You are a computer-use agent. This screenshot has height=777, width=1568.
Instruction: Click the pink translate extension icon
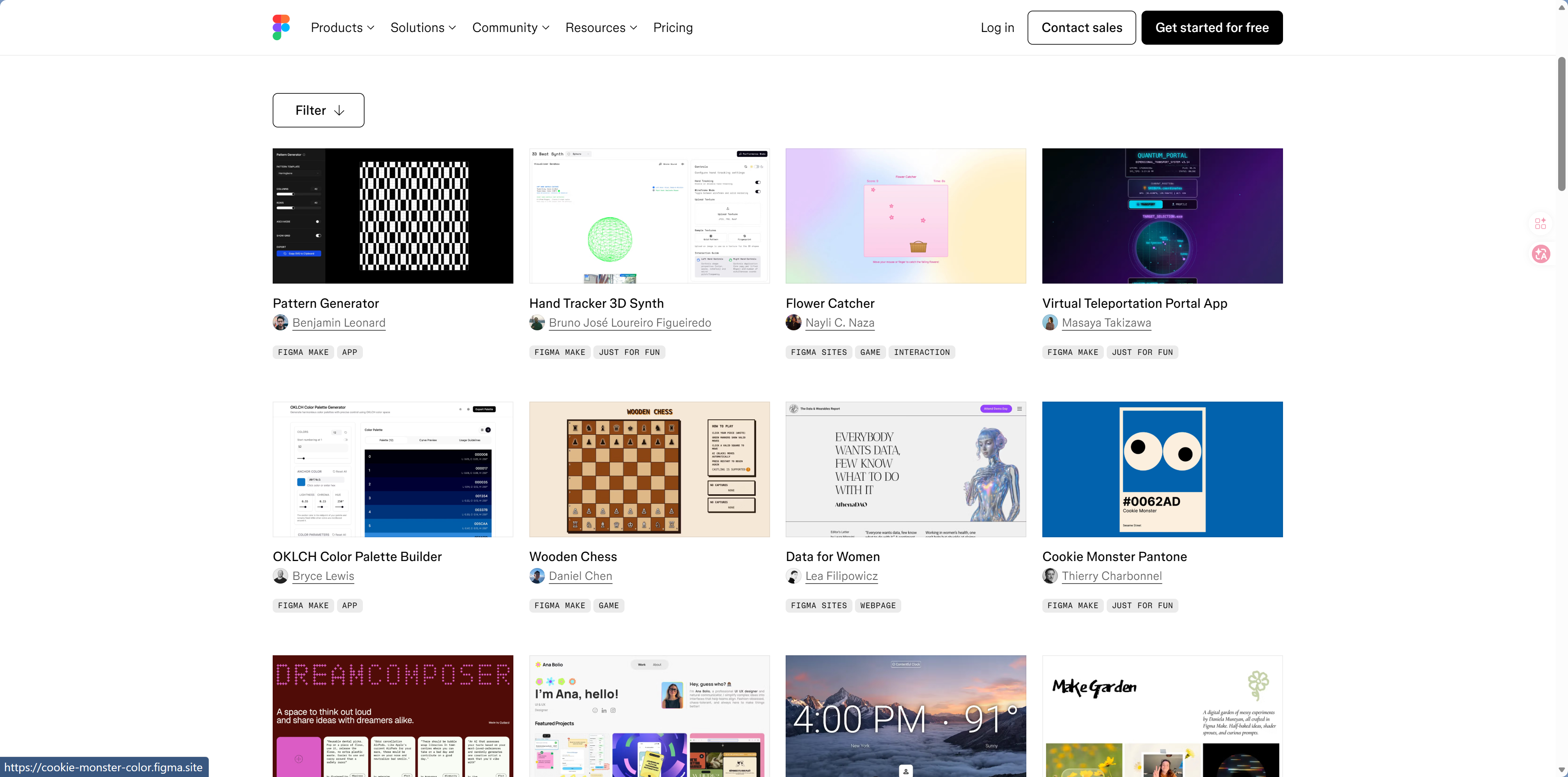pos(1541,254)
